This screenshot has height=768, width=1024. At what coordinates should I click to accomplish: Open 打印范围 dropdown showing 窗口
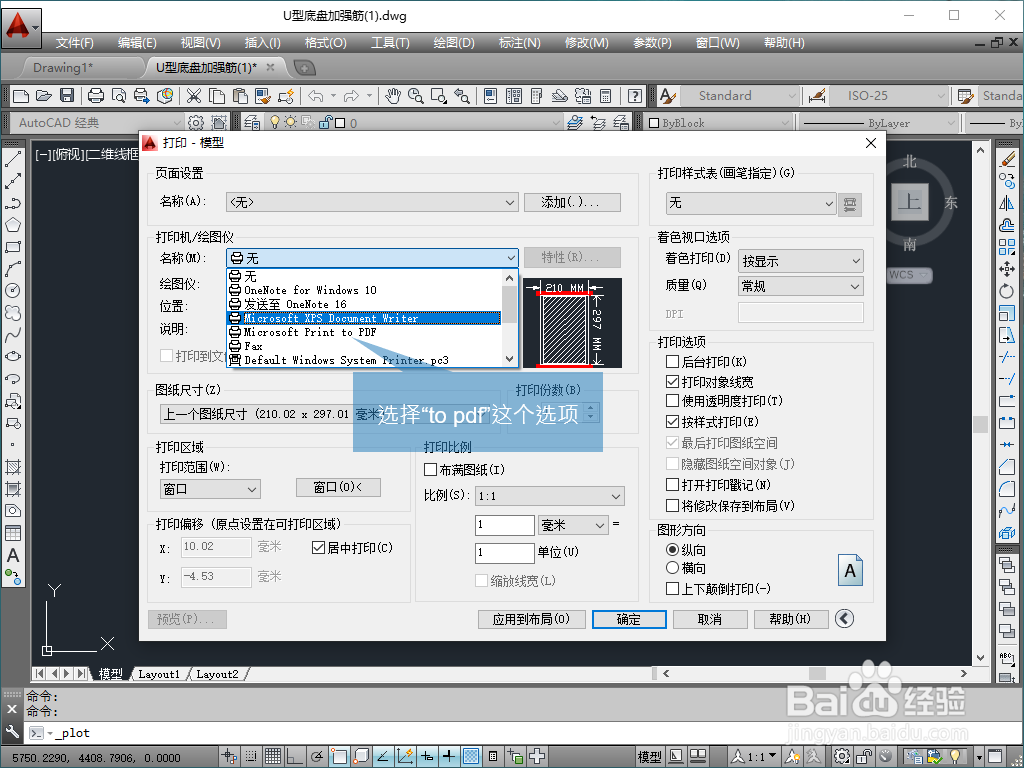[210, 488]
